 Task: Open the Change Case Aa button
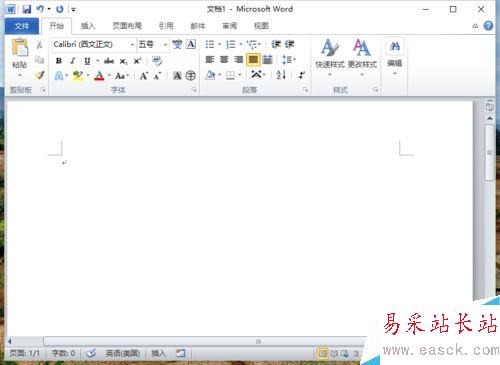[x=120, y=76]
